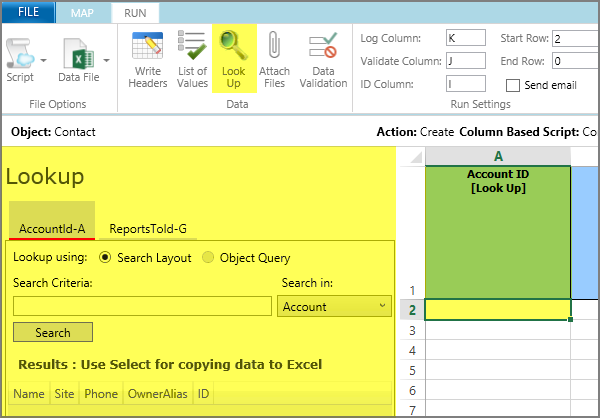Select column A header
Viewport: 600px width, 418px height.
(498, 156)
